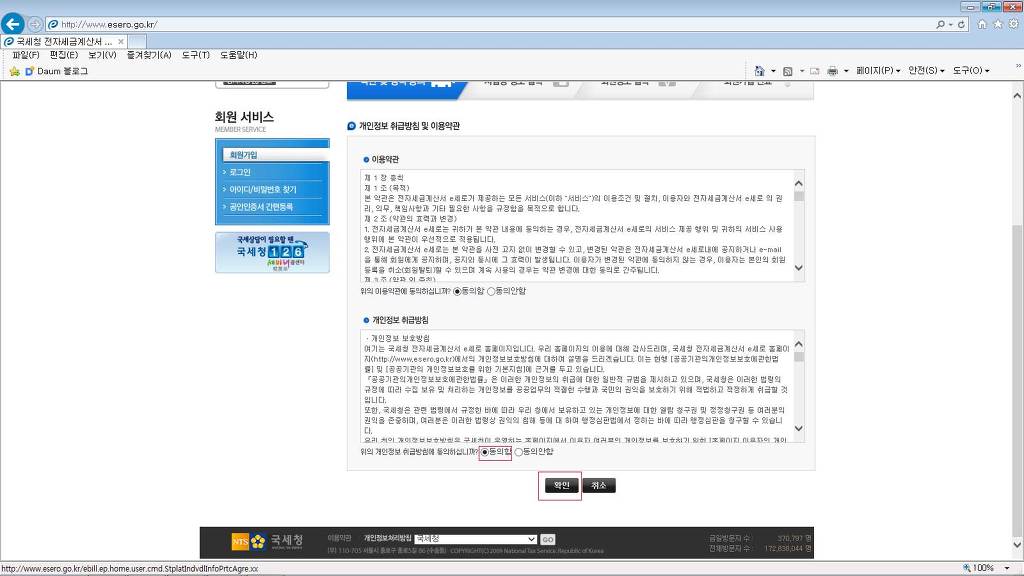Viewport: 1024px width, 576px height.
Task: Click the main page scrollbar down arrow
Action: (x=1017, y=545)
